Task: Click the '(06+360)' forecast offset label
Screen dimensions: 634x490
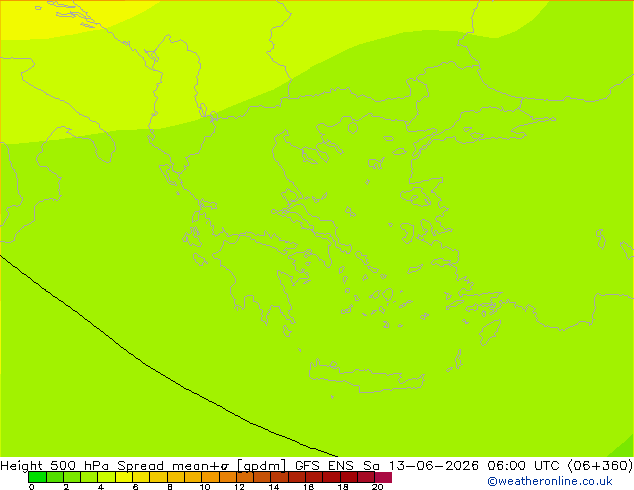Action: (600, 465)
